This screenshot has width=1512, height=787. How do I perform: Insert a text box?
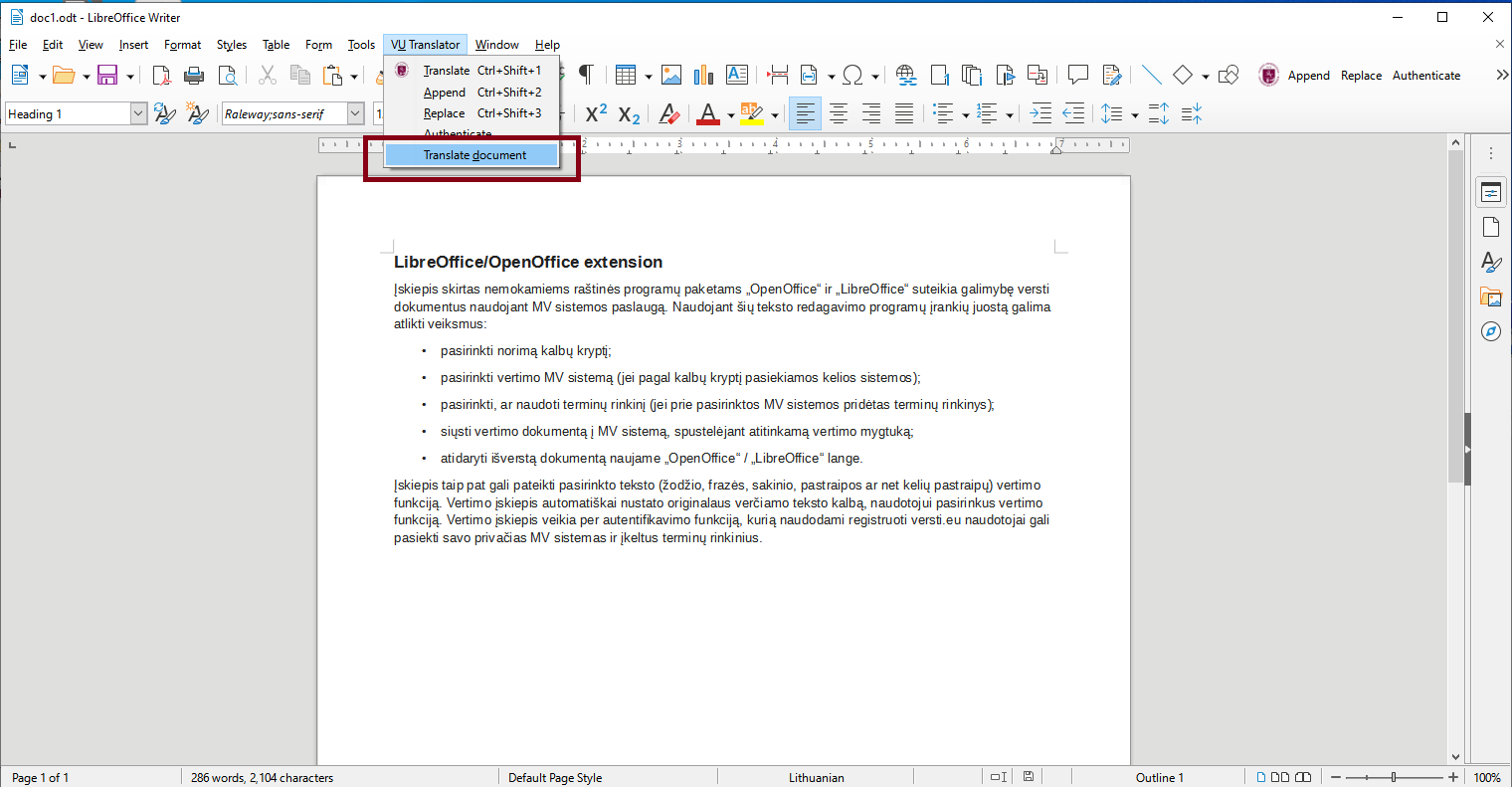pyautogui.click(x=737, y=76)
